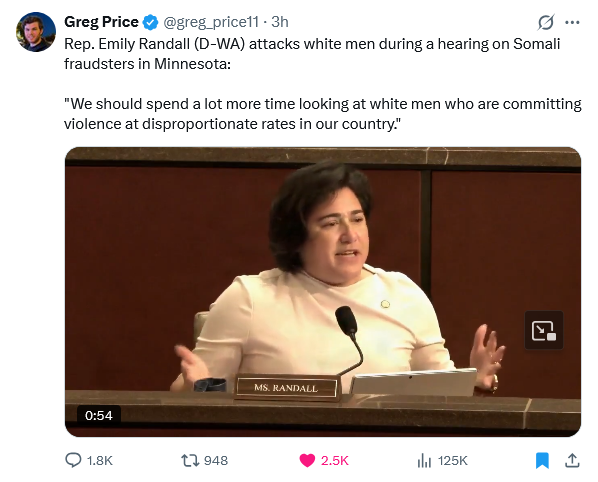Open the Grok explain icon
598x482 pixels.
(x=546, y=22)
